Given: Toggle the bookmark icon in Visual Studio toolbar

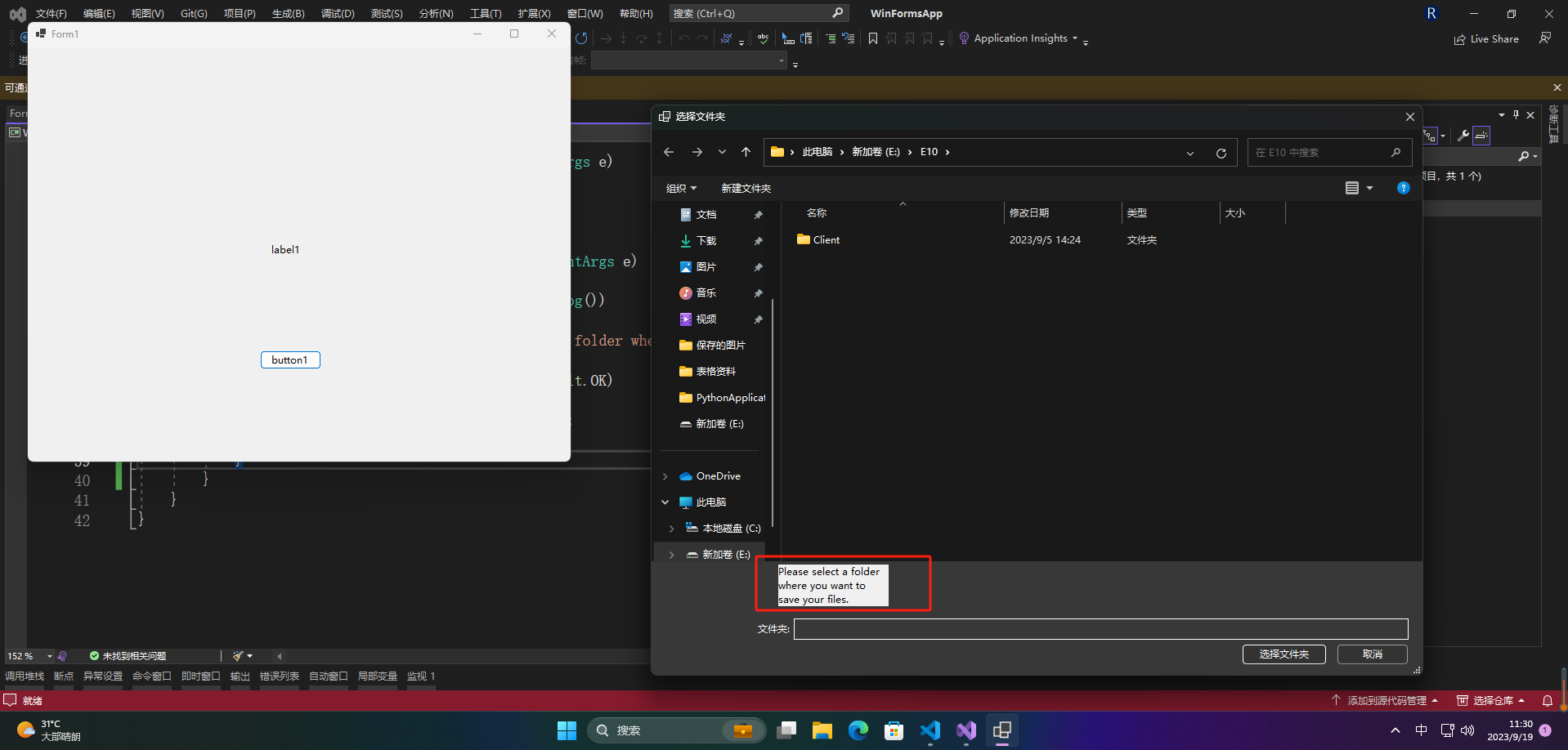Looking at the screenshot, I should 872,38.
